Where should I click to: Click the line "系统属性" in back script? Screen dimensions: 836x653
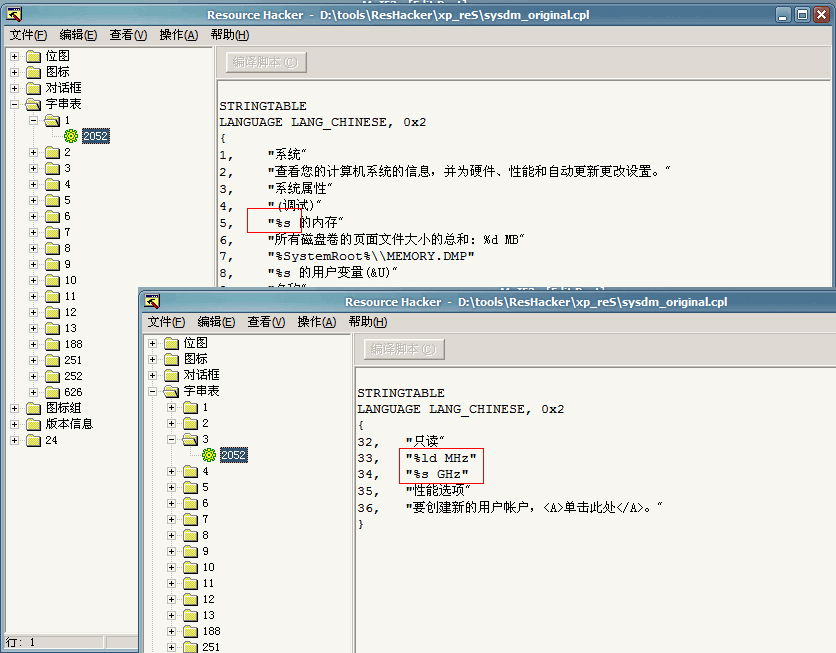click(300, 188)
